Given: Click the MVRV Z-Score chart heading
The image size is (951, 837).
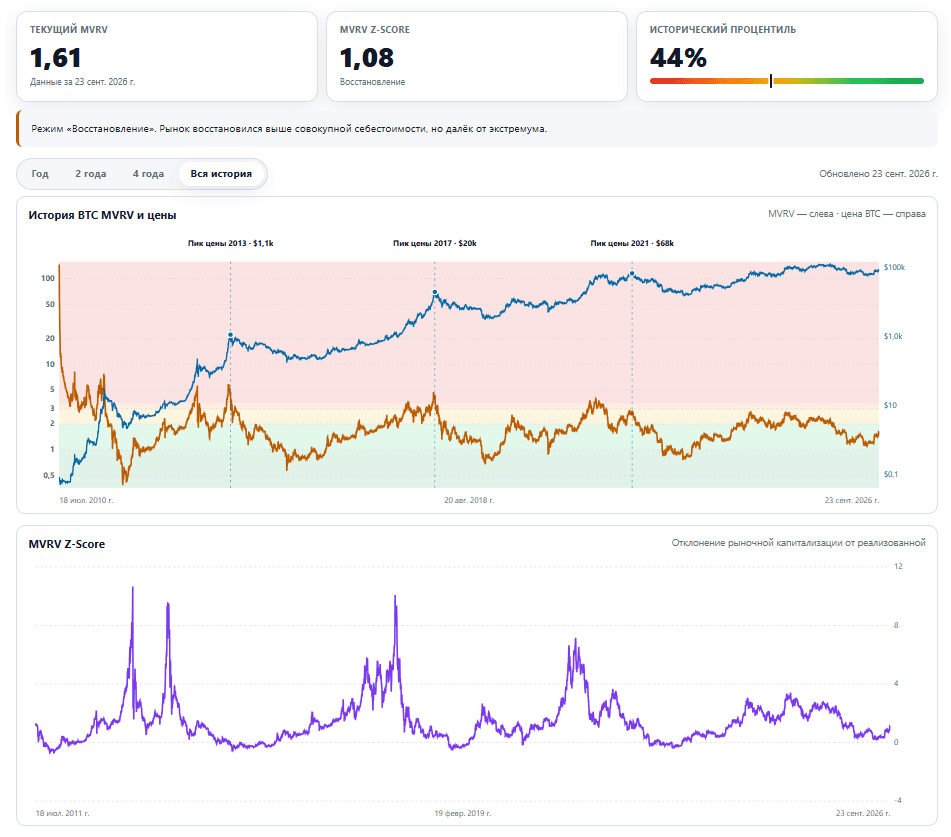Looking at the screenshot, I should 67,544.
